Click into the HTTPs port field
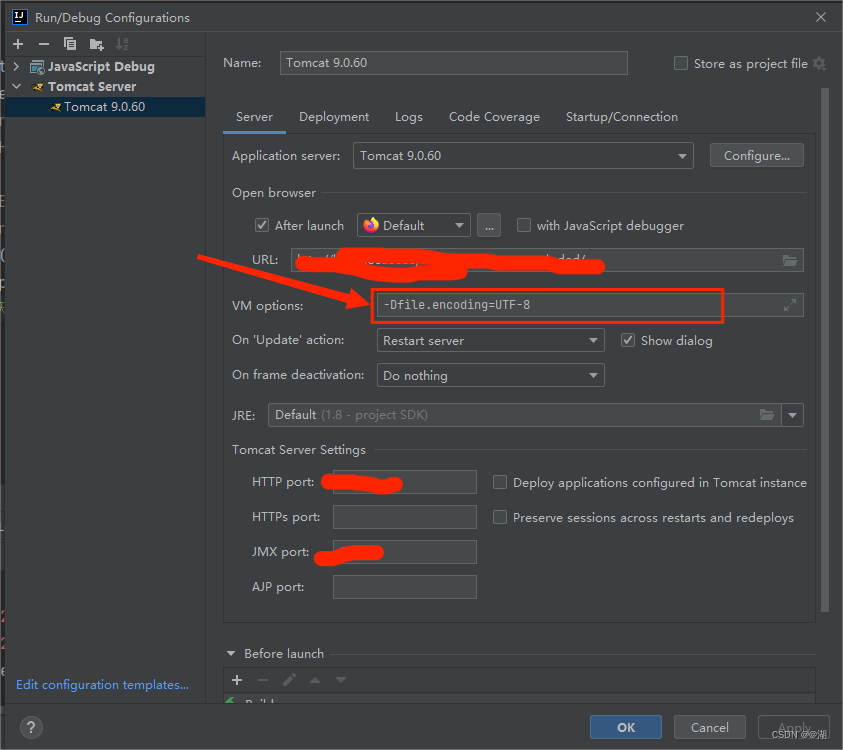Screen dimensions: 843x750 [405, 517]
